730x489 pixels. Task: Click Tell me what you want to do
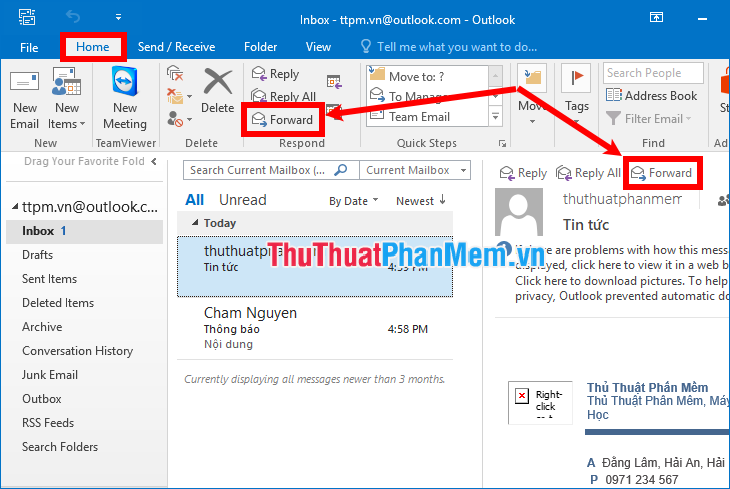[x=449, y=47]
